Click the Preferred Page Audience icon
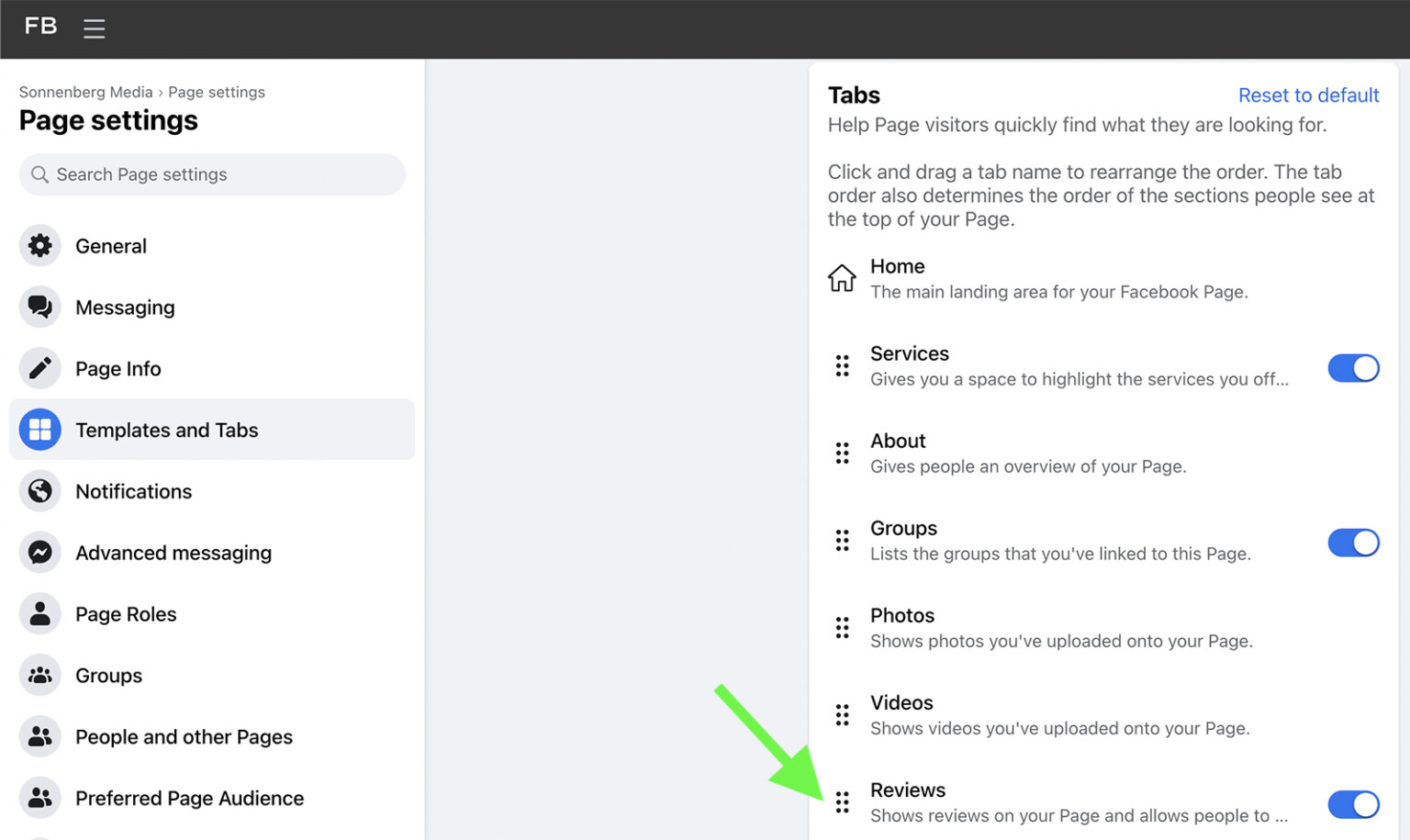This screenshot has width=1410, height=840. tap(39, 798)
